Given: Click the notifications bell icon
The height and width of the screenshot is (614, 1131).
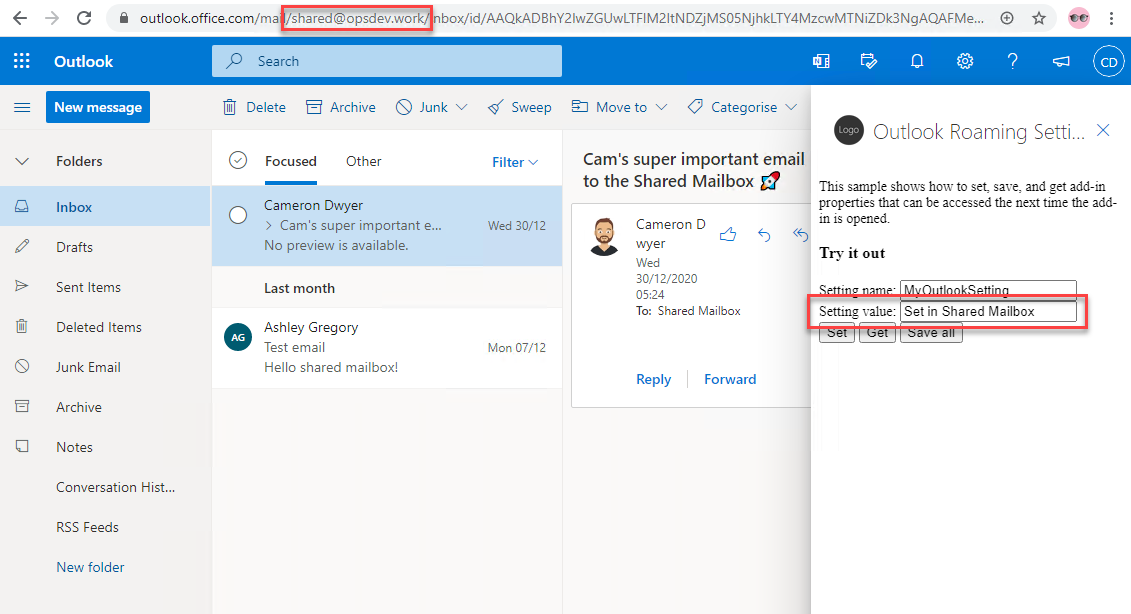Looking at the screenshot, I should tap(916, 61).
